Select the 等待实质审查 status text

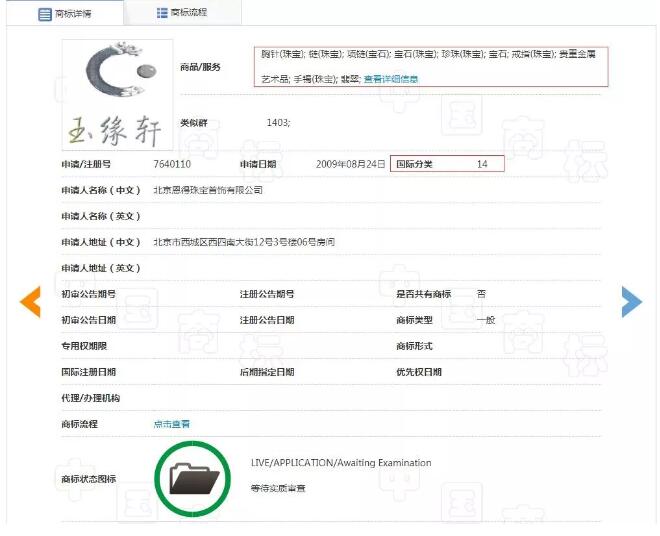tap(278, 488)
